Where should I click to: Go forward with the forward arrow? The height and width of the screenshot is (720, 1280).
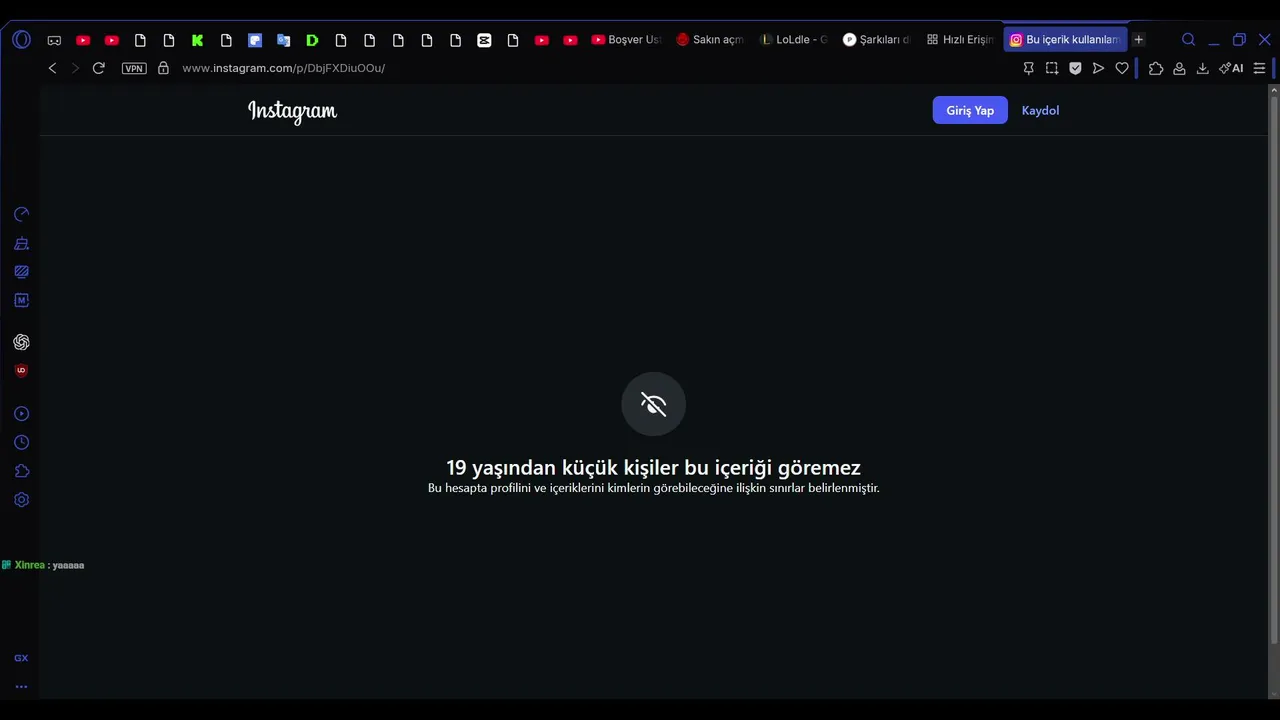click(x=75, y=68)
